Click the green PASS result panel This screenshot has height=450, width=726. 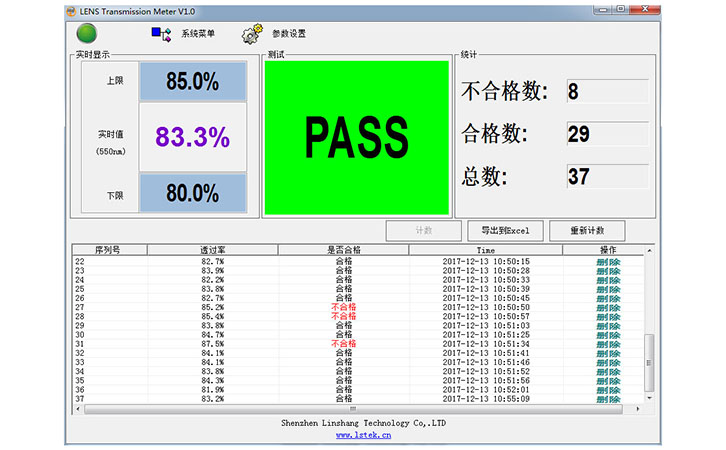point(356,138)
